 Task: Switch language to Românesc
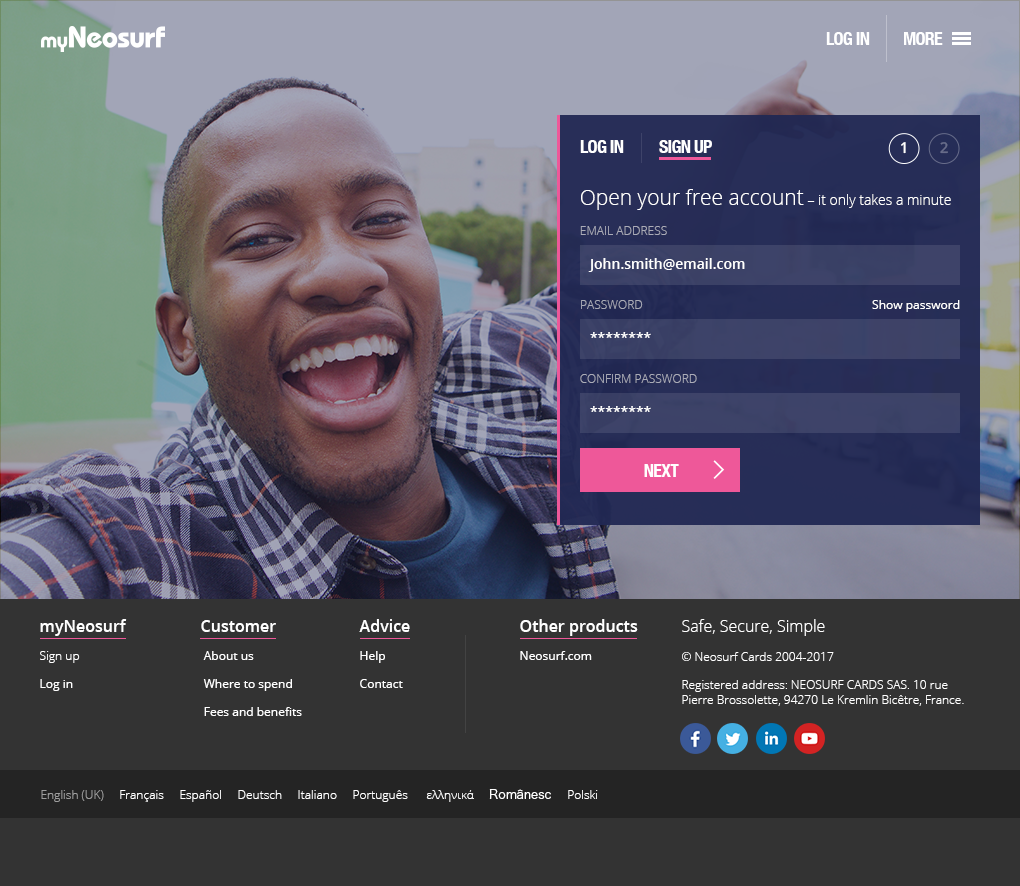coord(520,794)
